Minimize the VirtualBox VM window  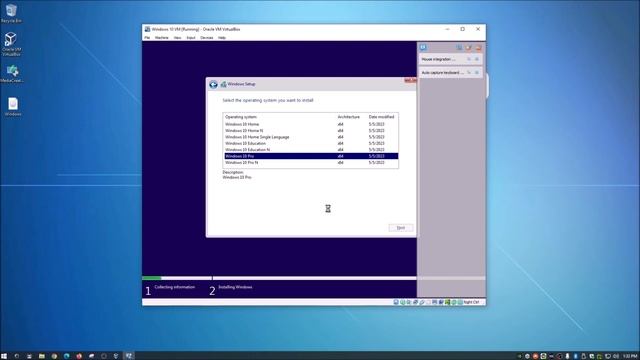coord(447,29)
